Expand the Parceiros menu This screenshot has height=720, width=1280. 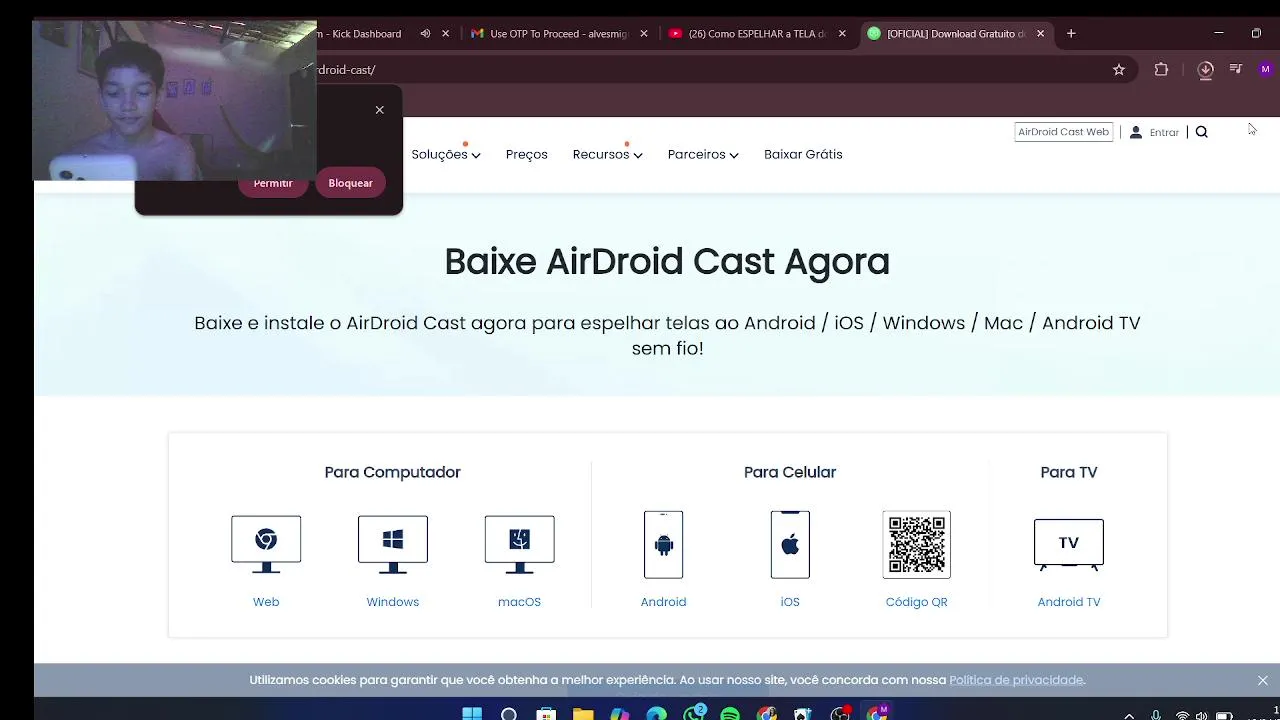(x=703, y=154)
